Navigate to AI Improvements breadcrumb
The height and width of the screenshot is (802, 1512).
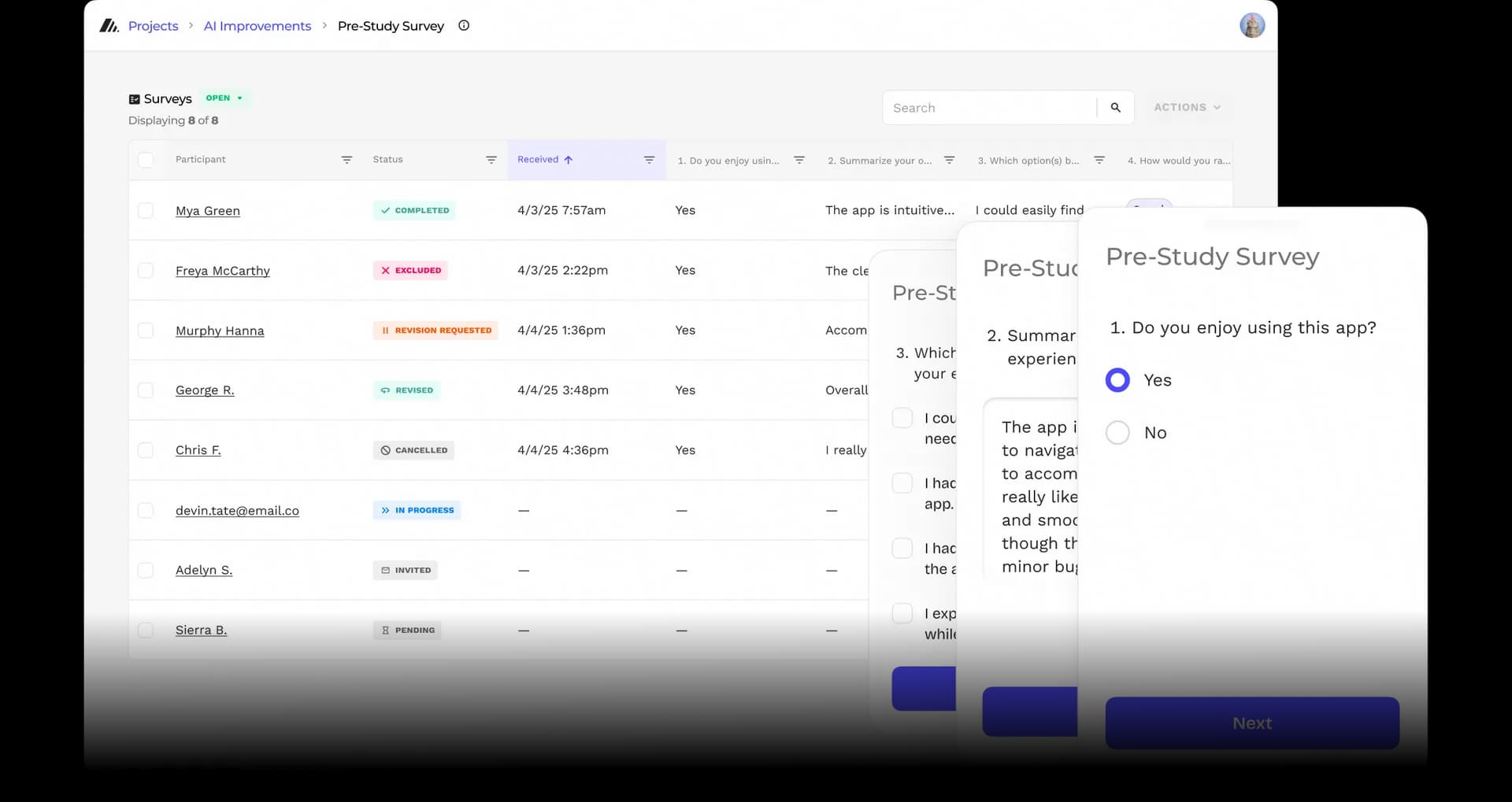point(258,26)
